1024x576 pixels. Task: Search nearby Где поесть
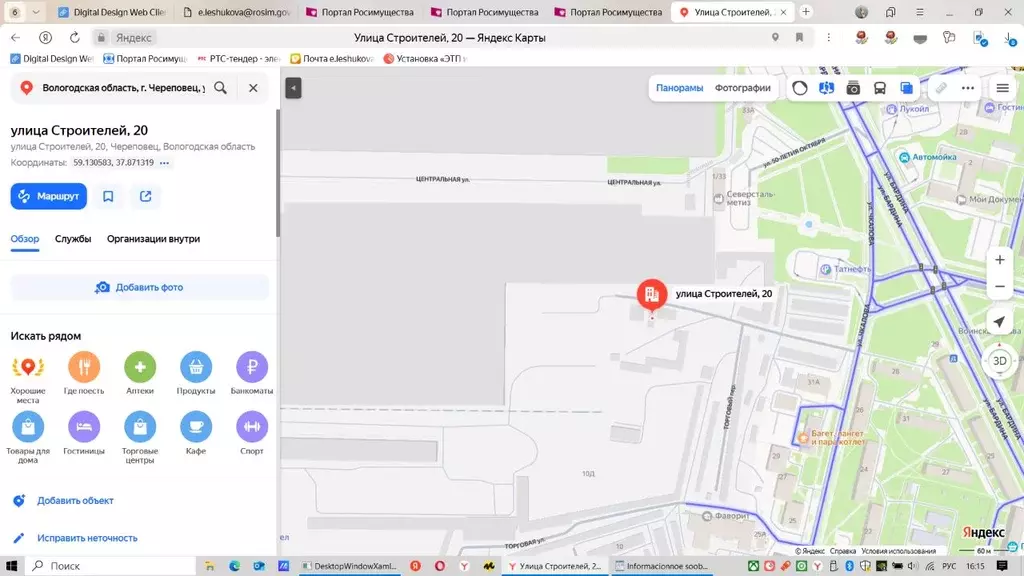click(84, 373)
